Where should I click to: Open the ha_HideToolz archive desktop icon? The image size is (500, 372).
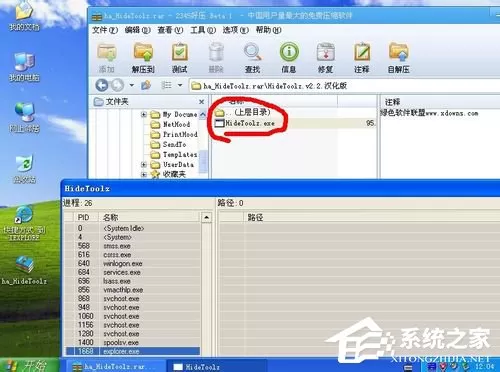[24, 270]
